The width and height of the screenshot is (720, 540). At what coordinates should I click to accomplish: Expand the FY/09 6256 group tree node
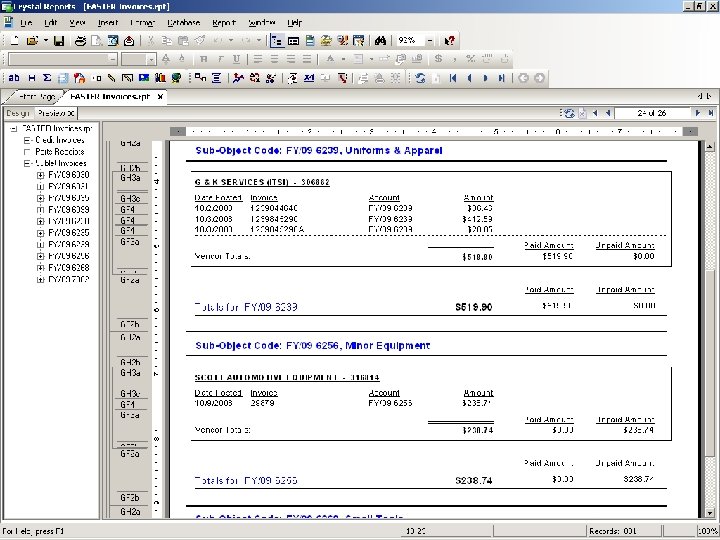[40, 256]
